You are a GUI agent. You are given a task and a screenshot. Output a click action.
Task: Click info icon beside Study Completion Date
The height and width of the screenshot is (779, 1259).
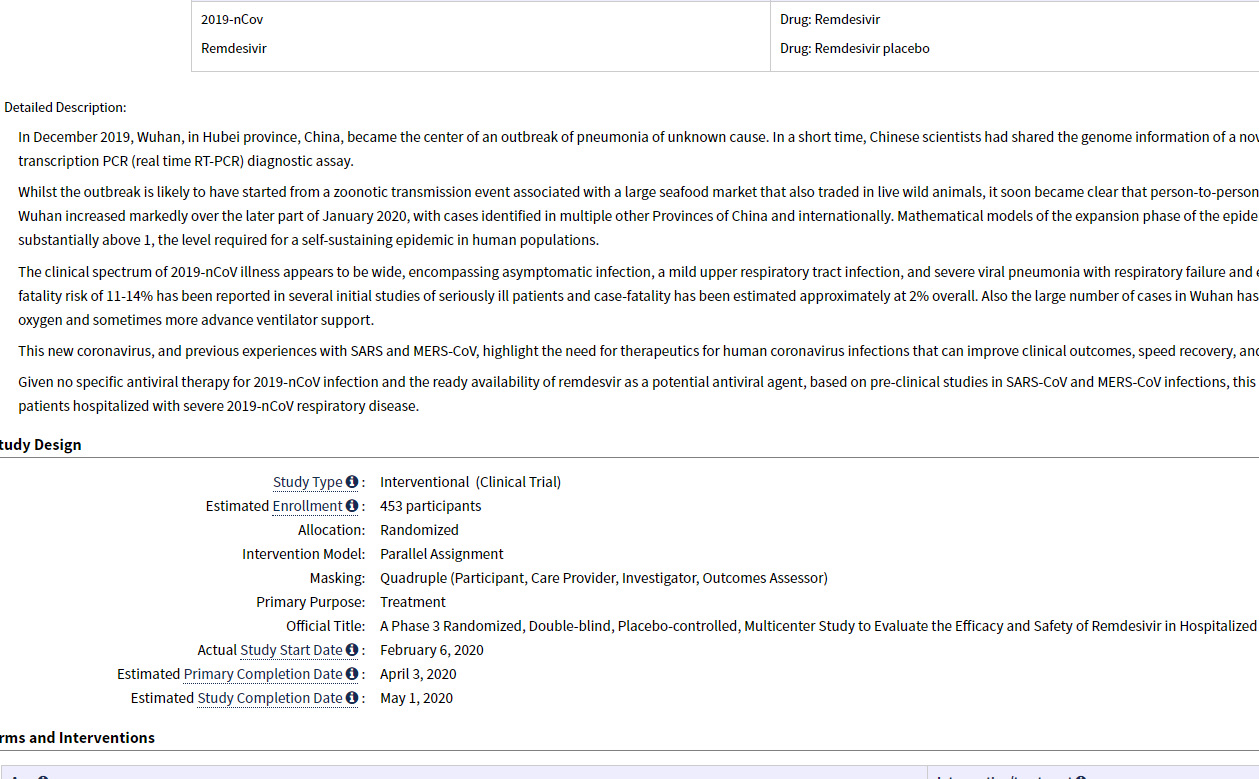point(352,698)
